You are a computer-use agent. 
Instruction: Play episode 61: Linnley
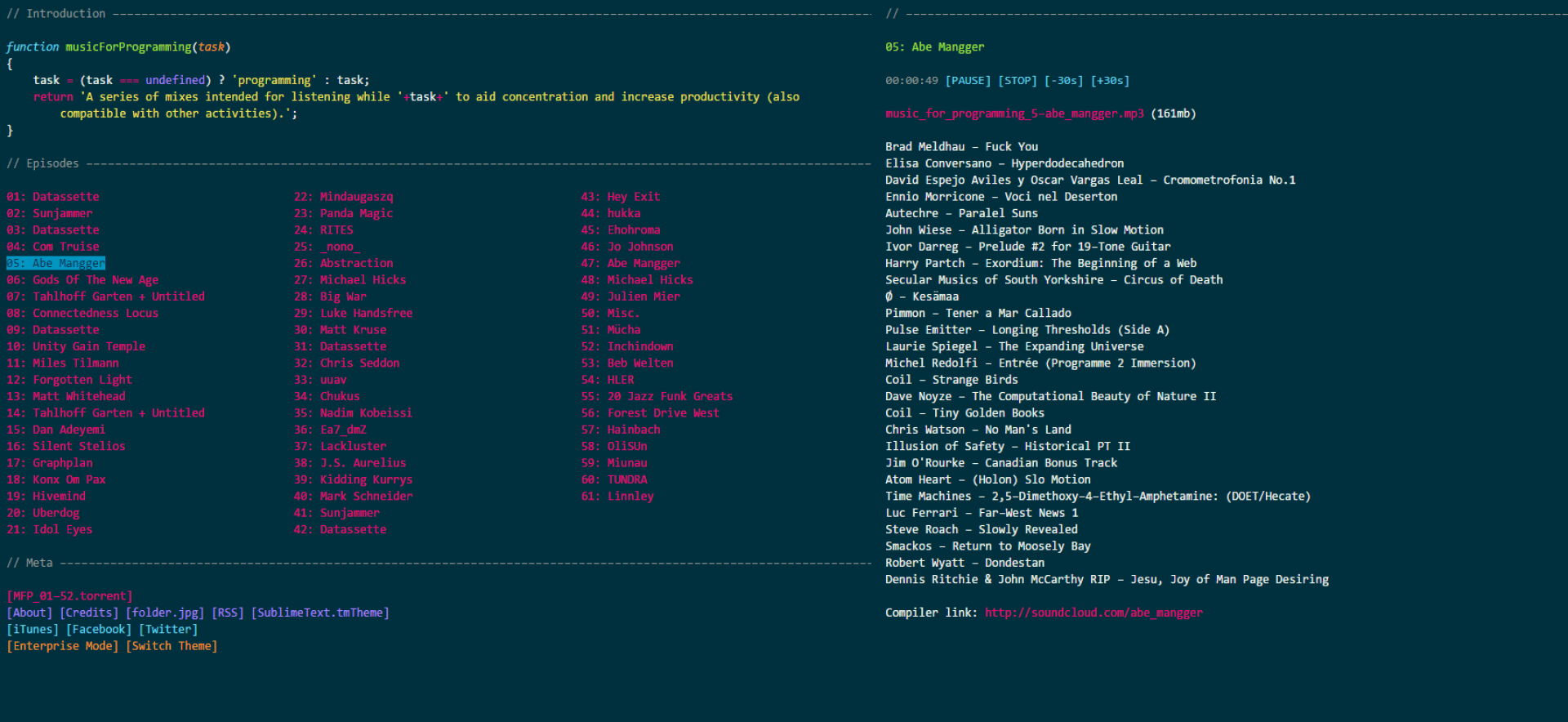[617, 497]
